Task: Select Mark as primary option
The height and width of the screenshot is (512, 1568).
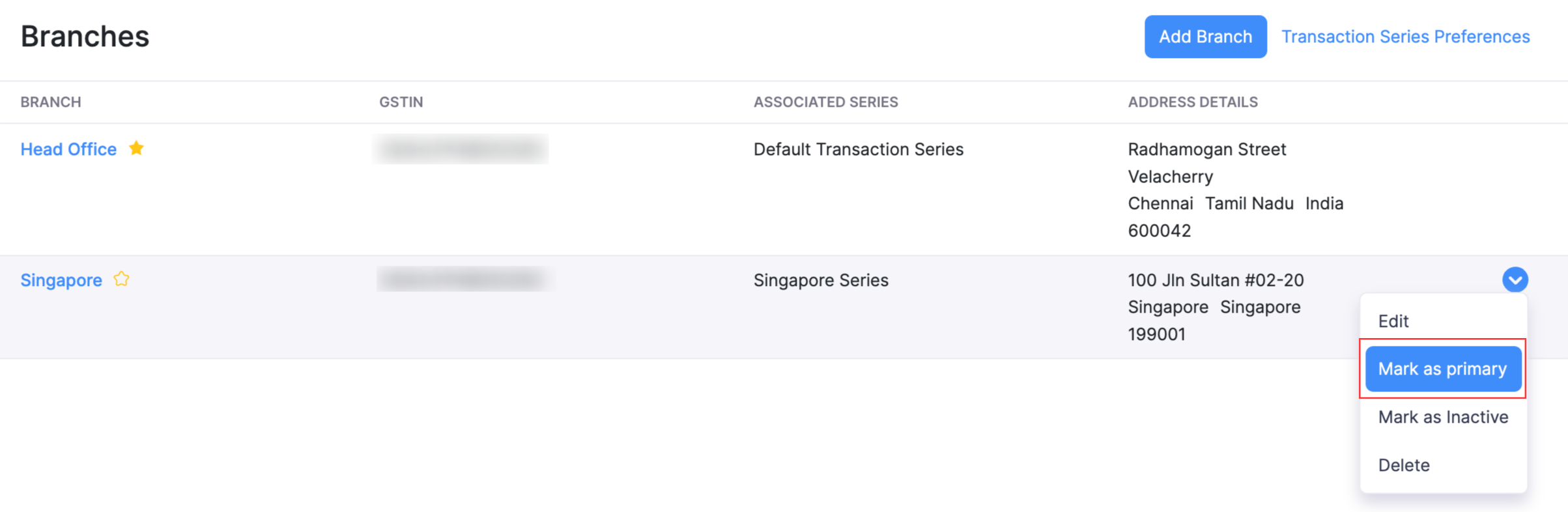Action: point(1443,369)
